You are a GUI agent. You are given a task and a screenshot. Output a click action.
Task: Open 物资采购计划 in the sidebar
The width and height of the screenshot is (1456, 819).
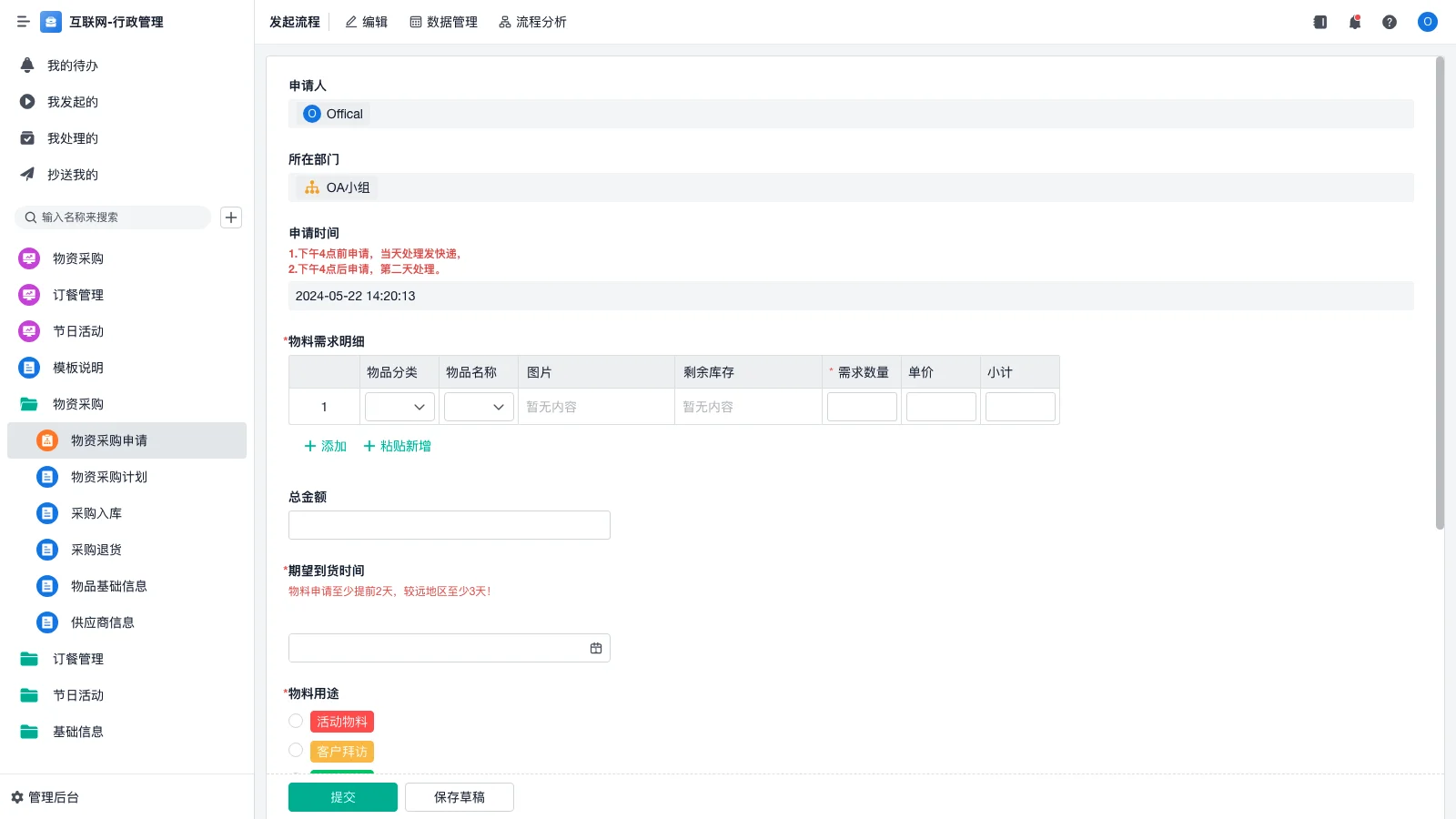pyautogui.click(x=108, y=477)
